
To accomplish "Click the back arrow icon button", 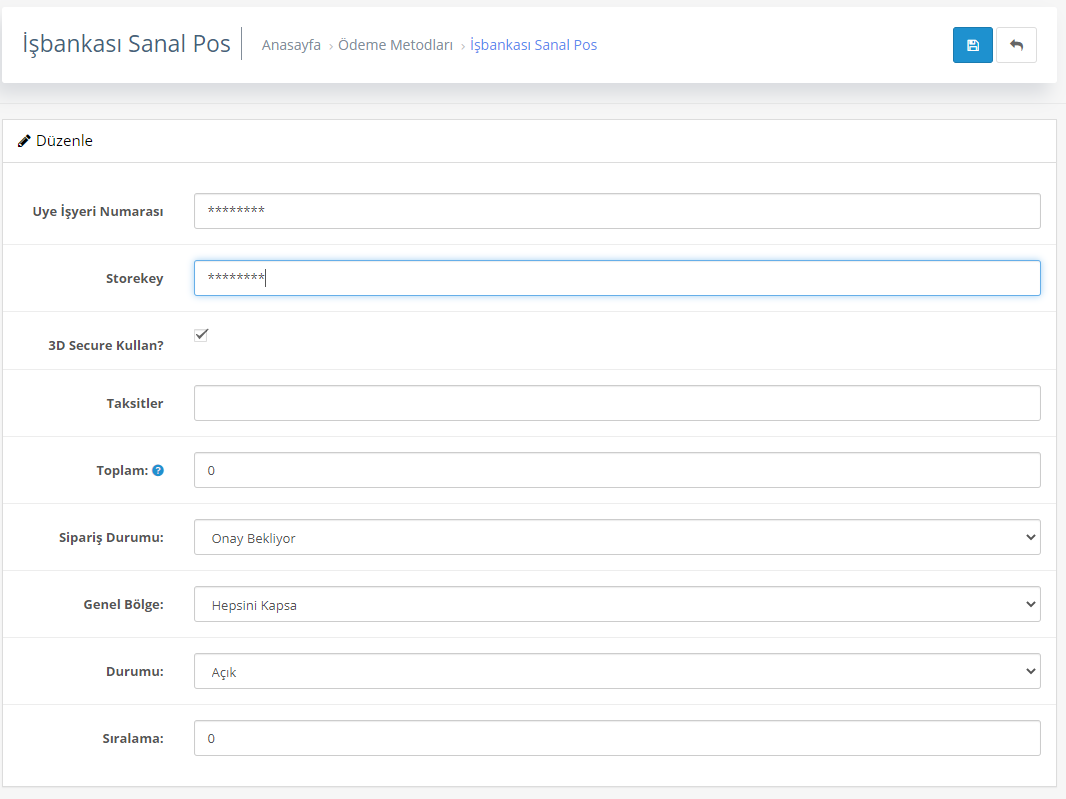I will (x=1016, y=45).
